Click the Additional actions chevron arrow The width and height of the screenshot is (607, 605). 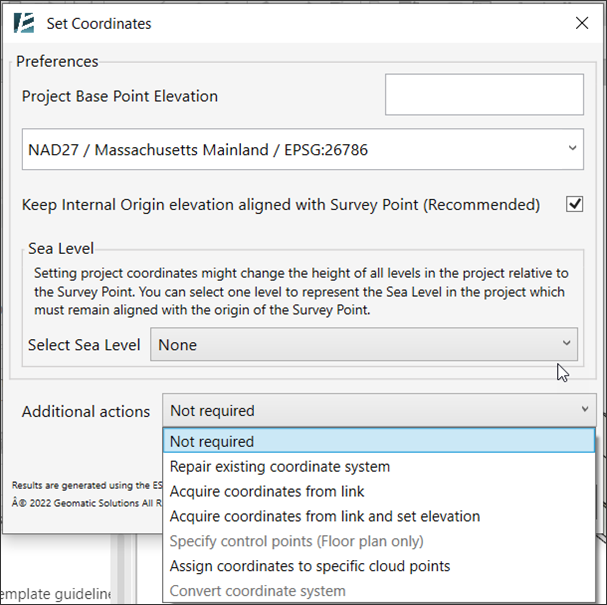click(585, 409)
